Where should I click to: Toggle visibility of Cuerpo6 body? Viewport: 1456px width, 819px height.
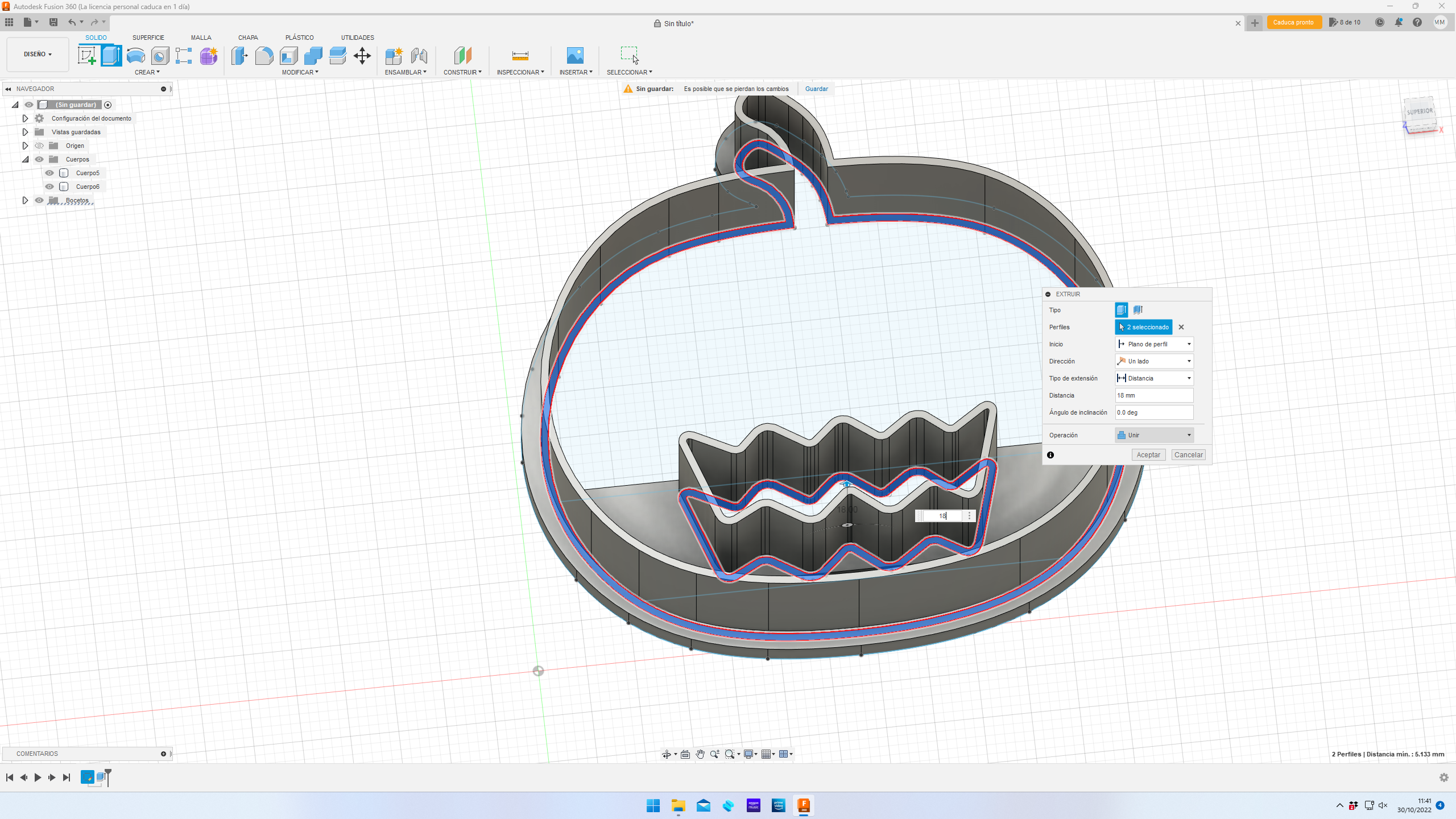click(49, 187)
